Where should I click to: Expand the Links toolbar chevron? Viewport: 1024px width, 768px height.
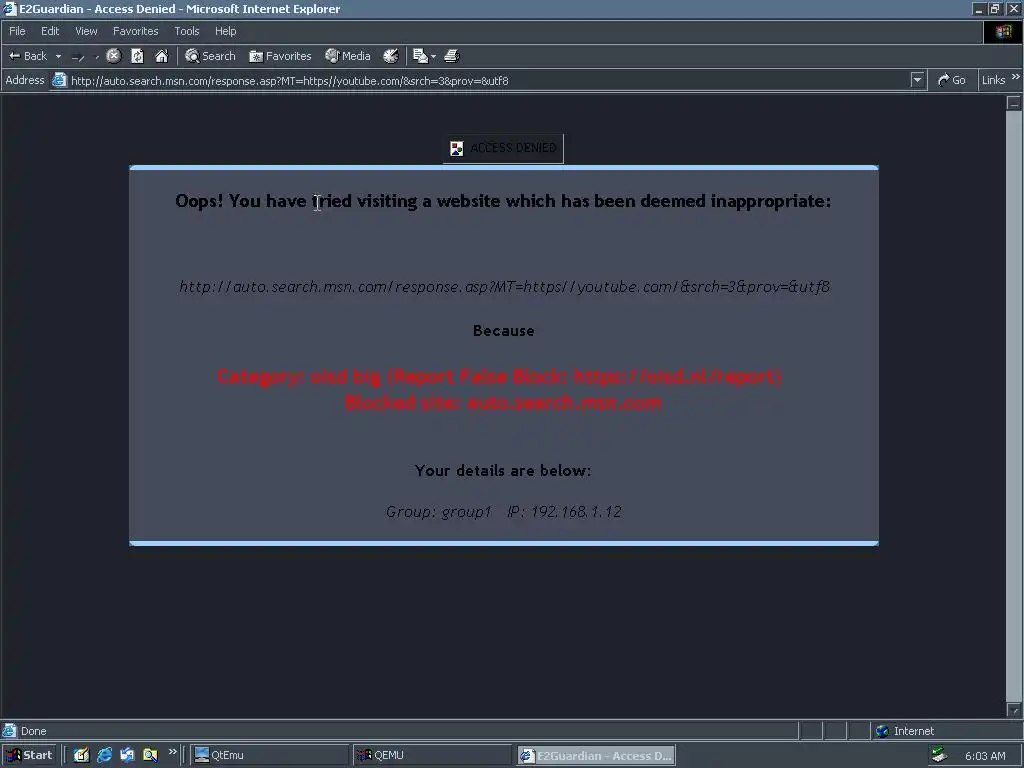tap(1016, 77)
